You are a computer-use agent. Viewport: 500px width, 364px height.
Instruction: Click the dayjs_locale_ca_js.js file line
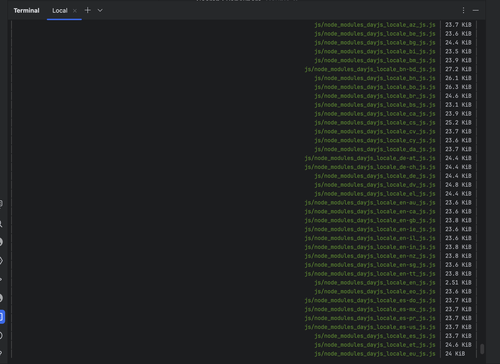pyautogui.click(x=375, y=114)
